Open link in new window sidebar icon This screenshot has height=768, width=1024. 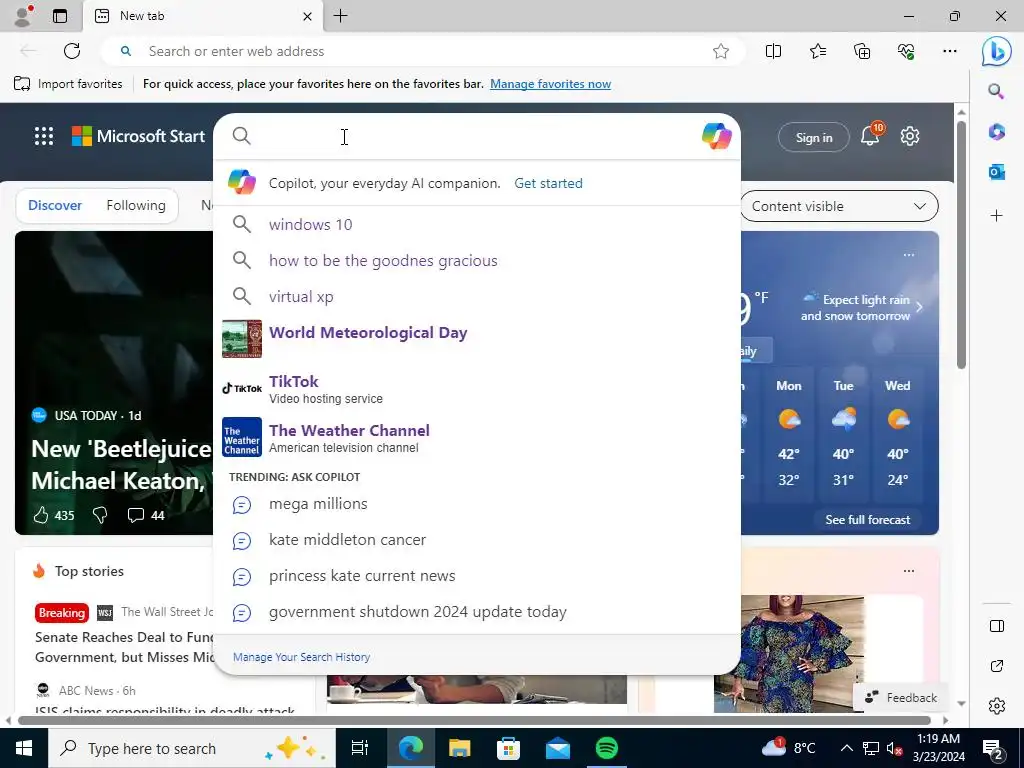[x=997, y=666]
